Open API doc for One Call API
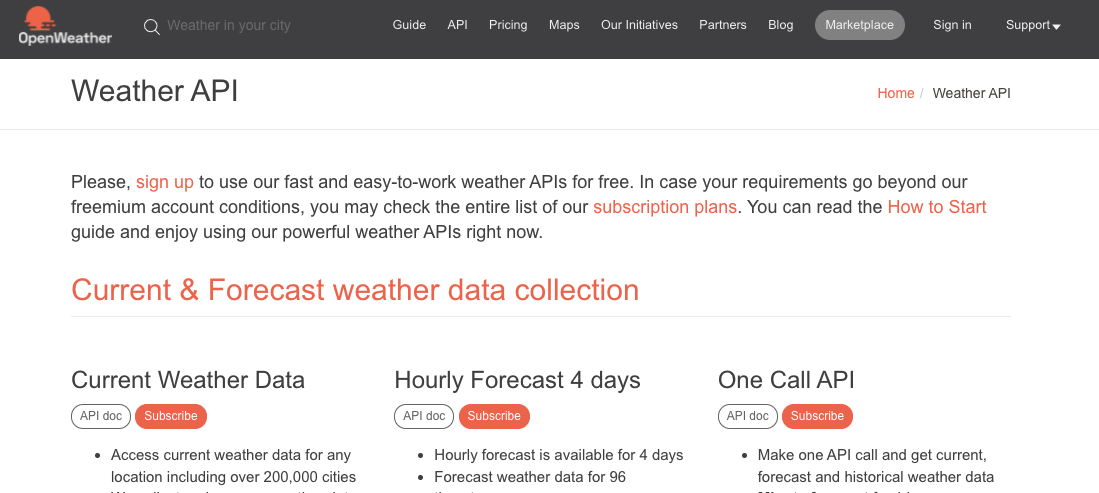The height and width of the screenshot is (493, 1099). point(748,416)
